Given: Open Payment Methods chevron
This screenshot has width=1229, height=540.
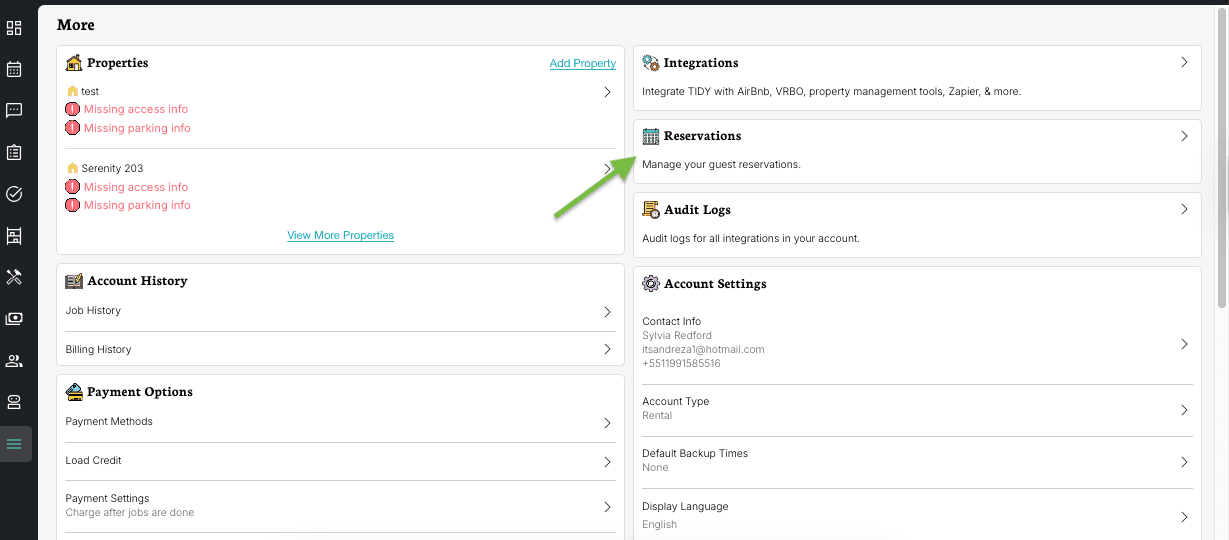Looking at the screenshot, I should click(607, 423).
